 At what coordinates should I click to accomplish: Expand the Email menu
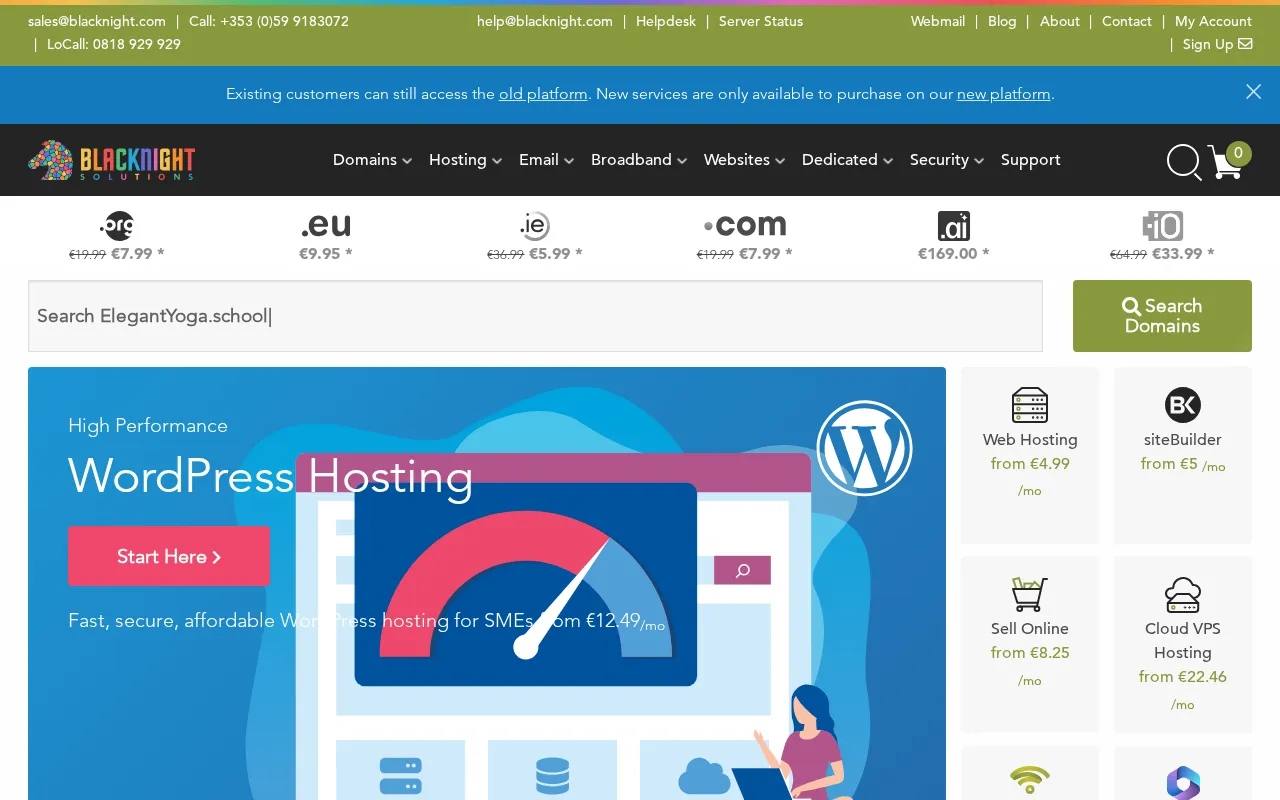coord(546,160)
